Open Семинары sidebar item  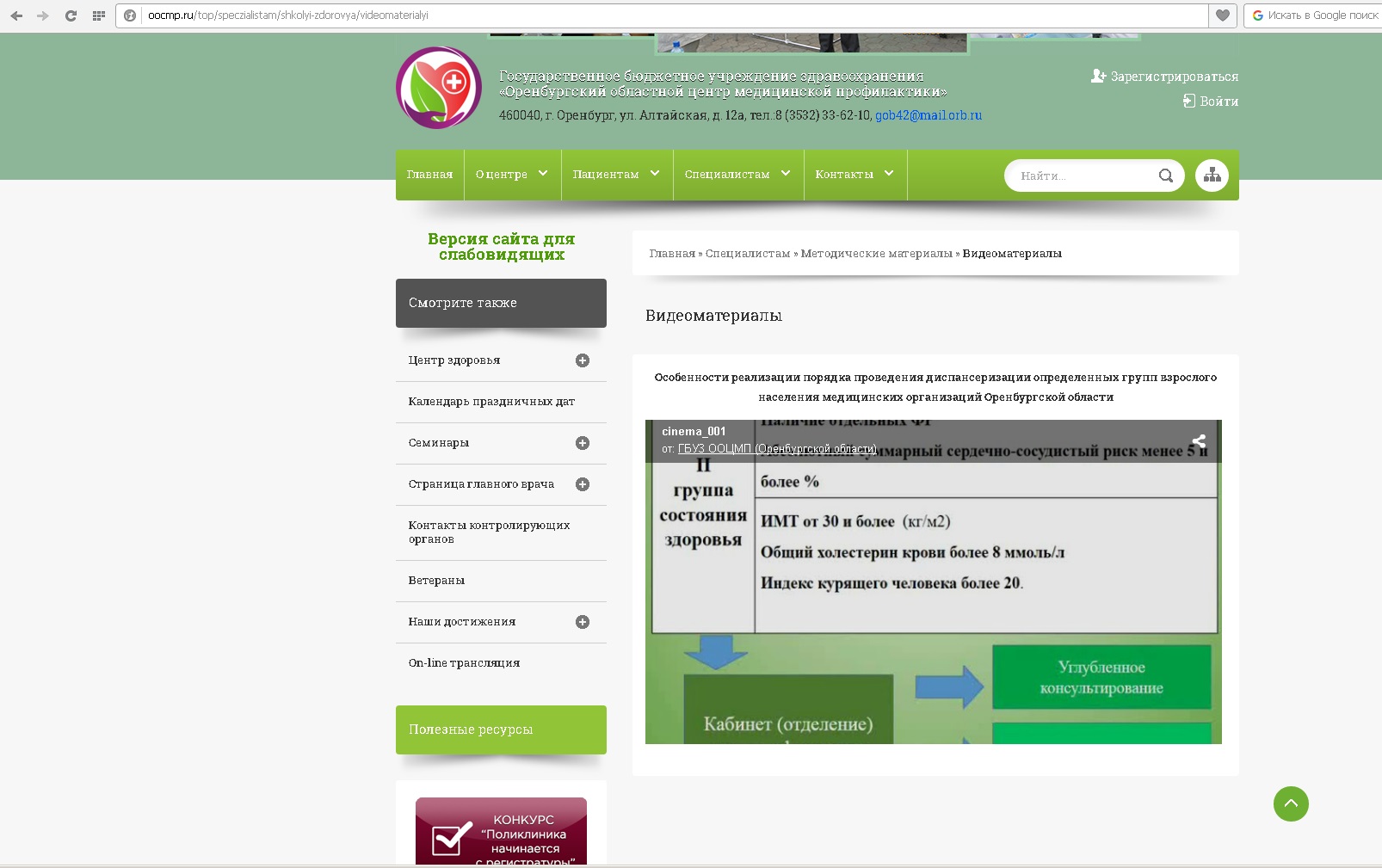point(439,443)
